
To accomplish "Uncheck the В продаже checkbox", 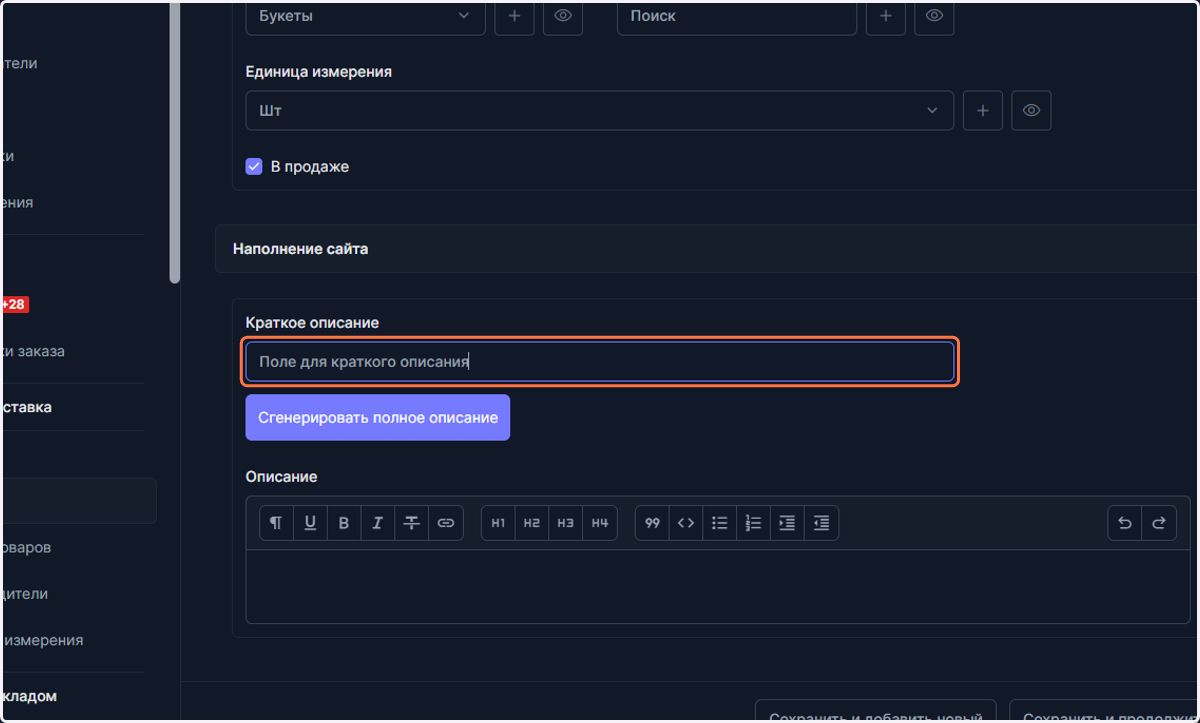I will click(254, 167).
